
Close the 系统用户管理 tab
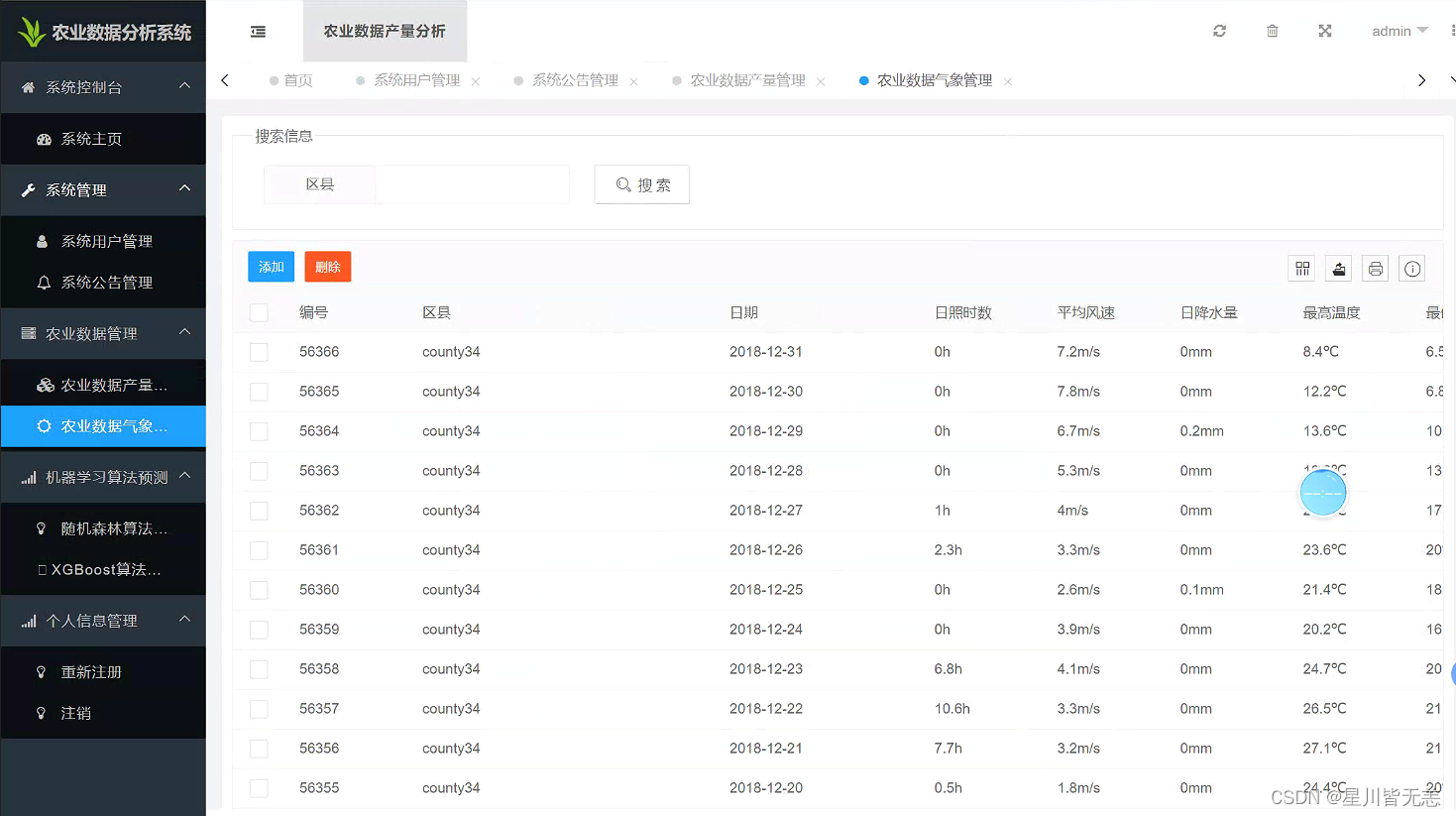coord(476,81)
